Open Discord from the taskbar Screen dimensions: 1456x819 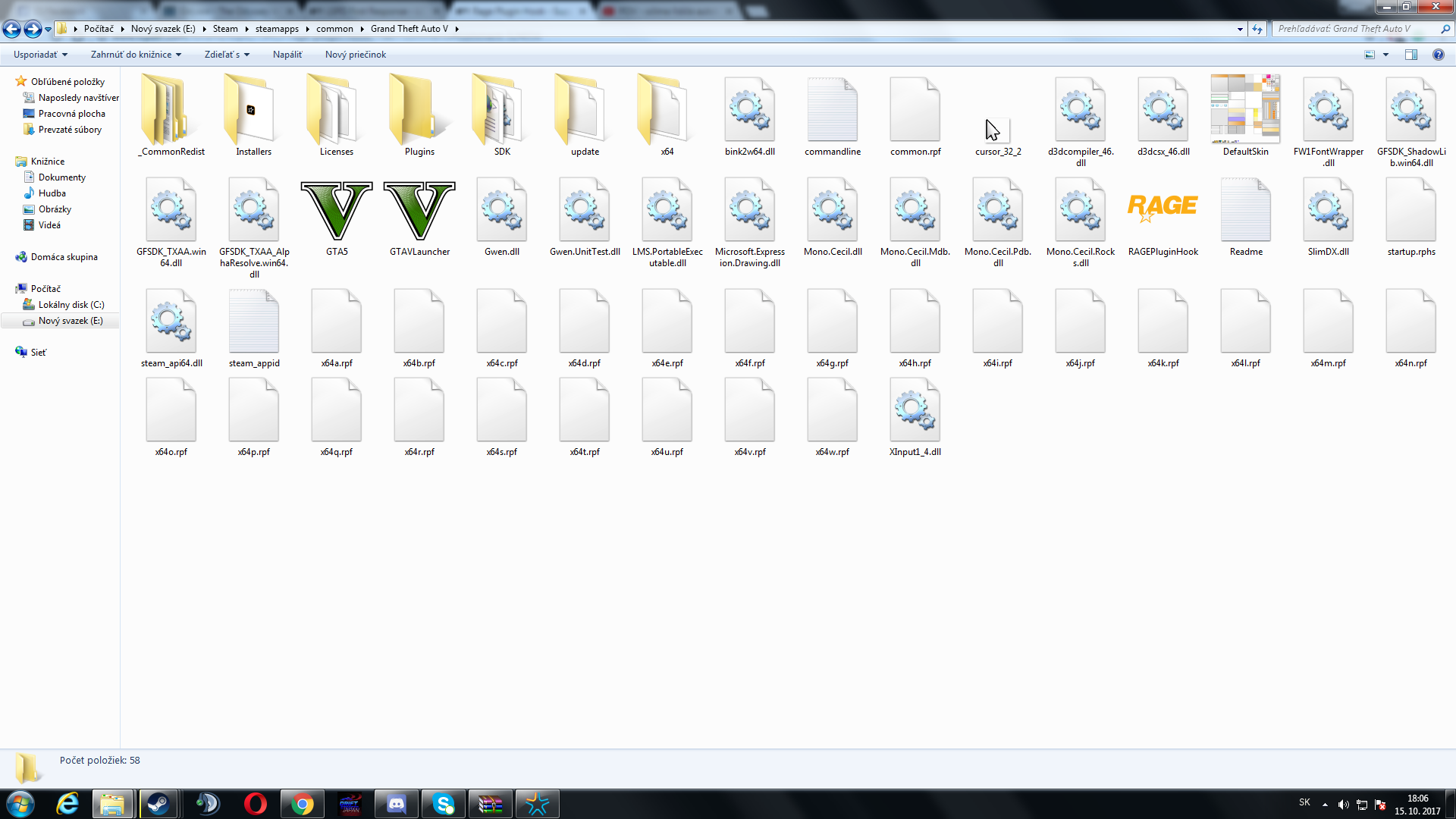[x=396, y=804]
